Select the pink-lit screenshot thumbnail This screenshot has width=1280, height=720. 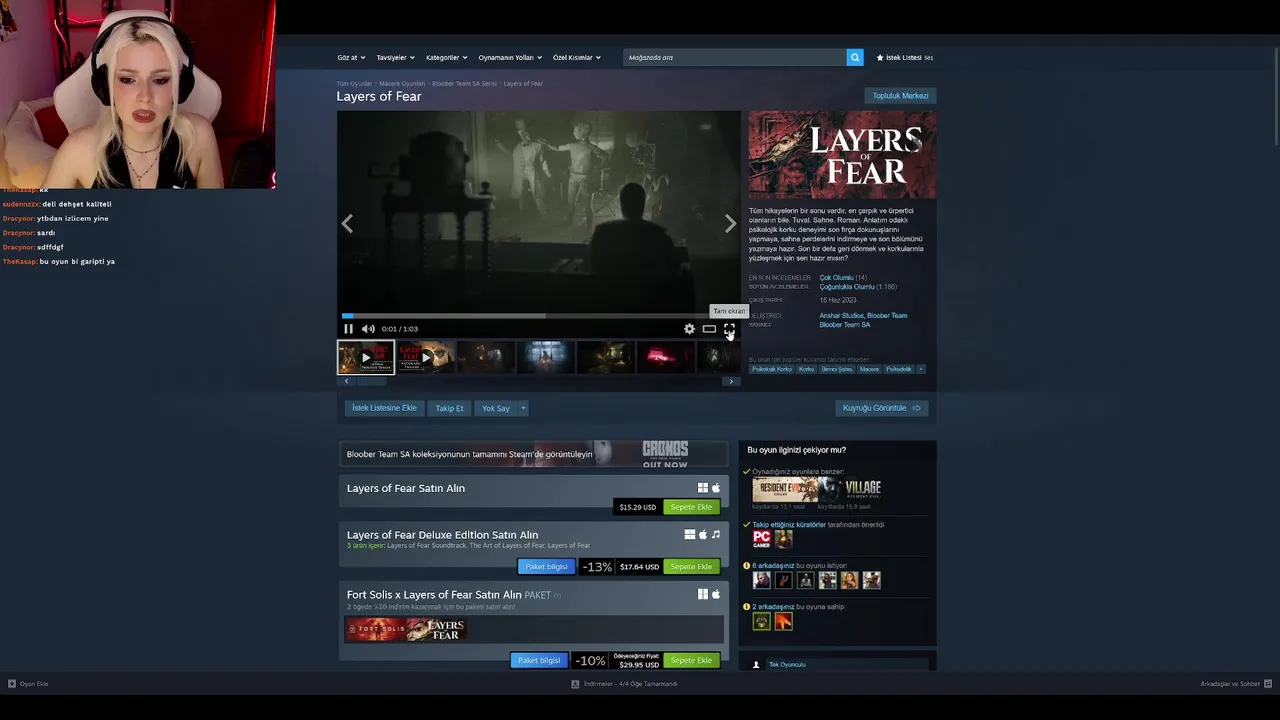(x=665, y=357)
